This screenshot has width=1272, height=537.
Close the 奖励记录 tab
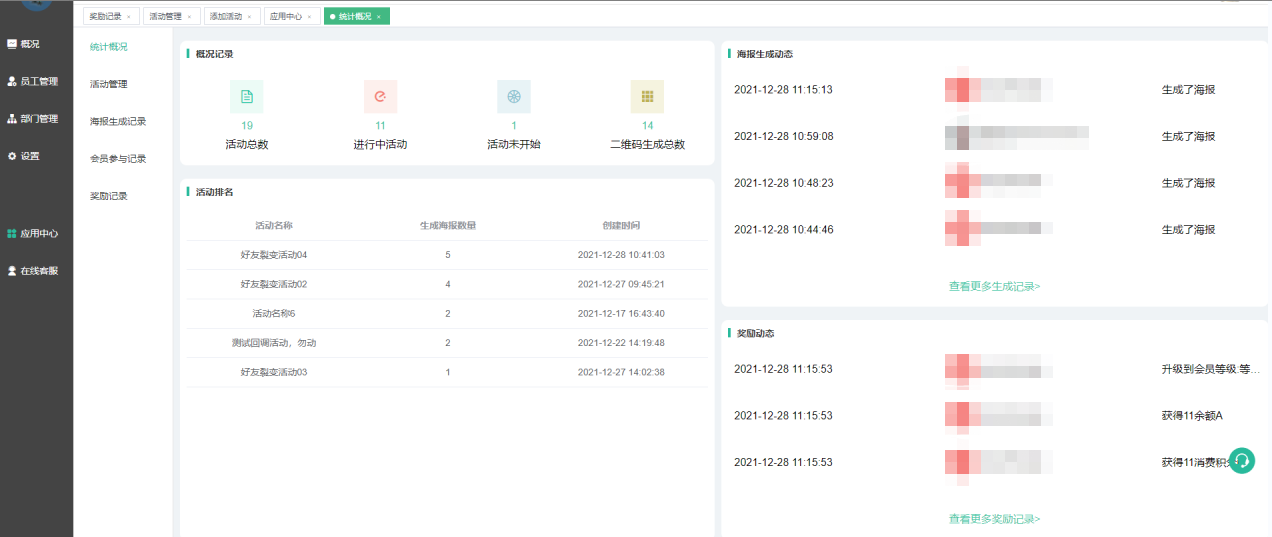point(129,17)
